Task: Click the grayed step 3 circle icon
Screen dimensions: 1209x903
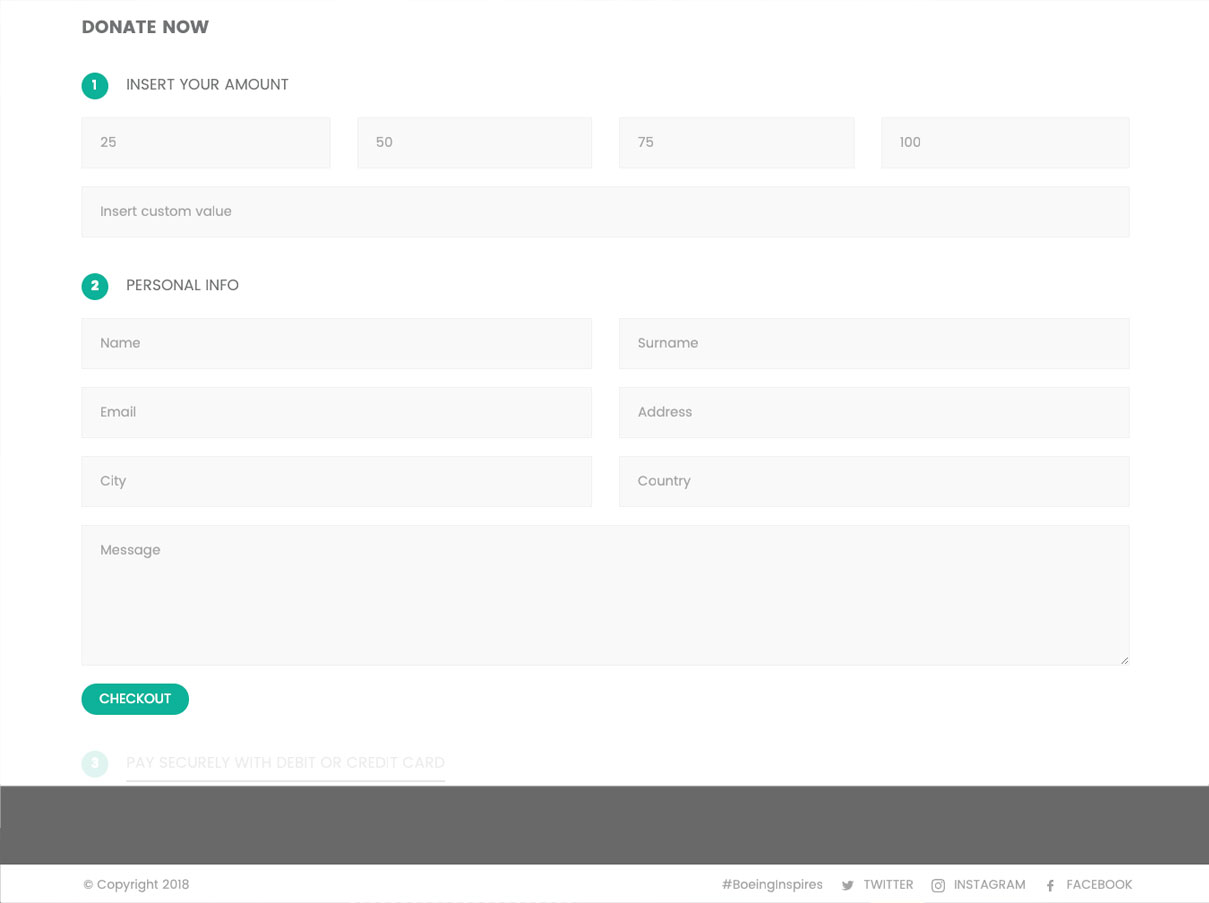Action: tap(94, 763)
